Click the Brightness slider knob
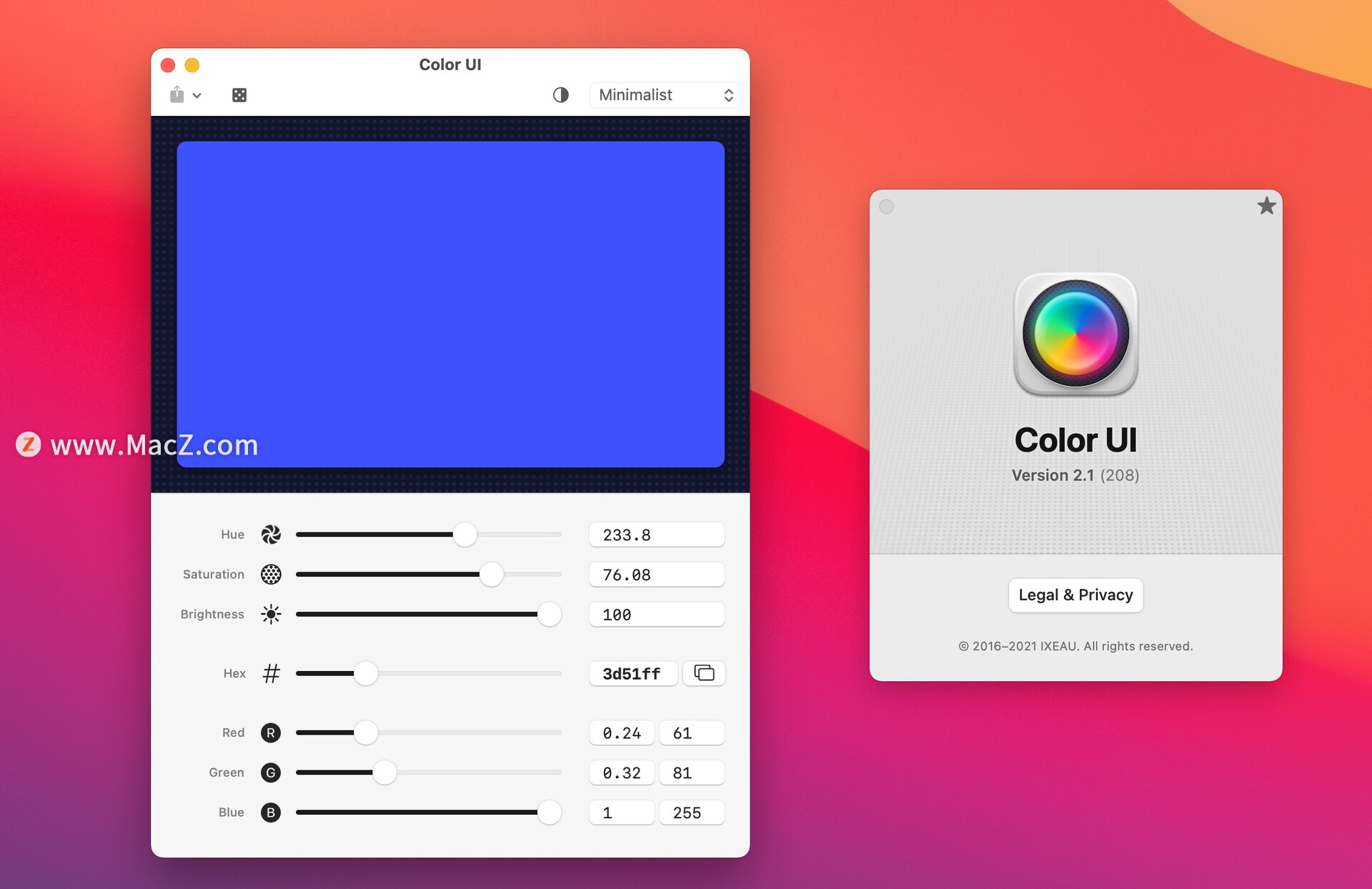 tap(549, 615)
